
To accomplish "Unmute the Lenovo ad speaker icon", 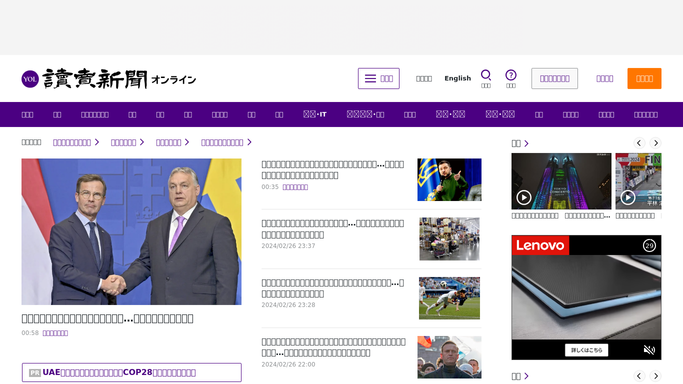I will tap(649, 350).
